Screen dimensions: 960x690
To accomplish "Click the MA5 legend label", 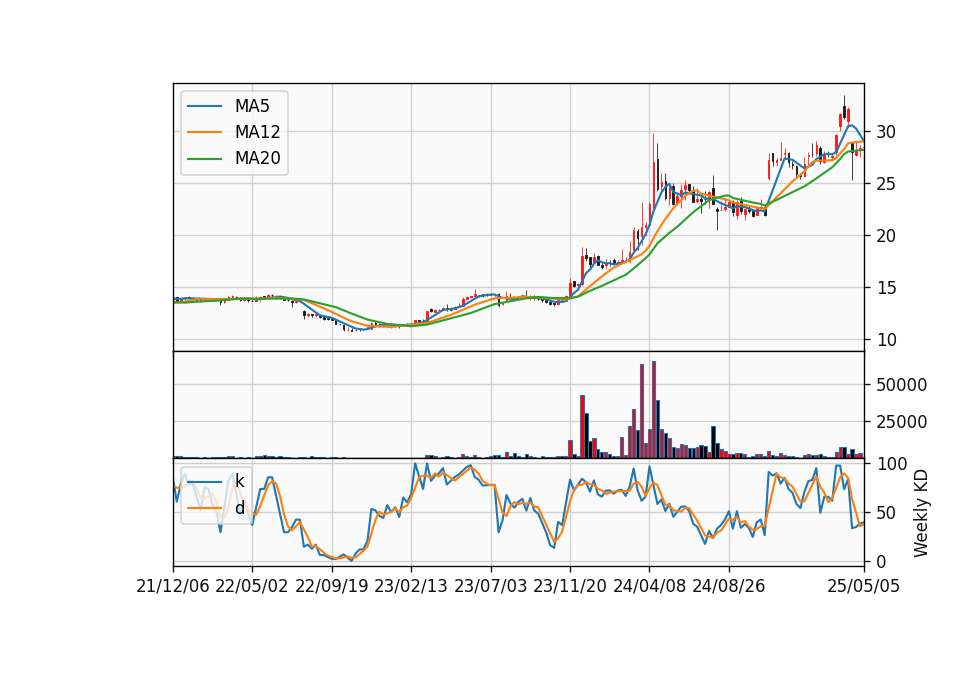I will (252, 106).
